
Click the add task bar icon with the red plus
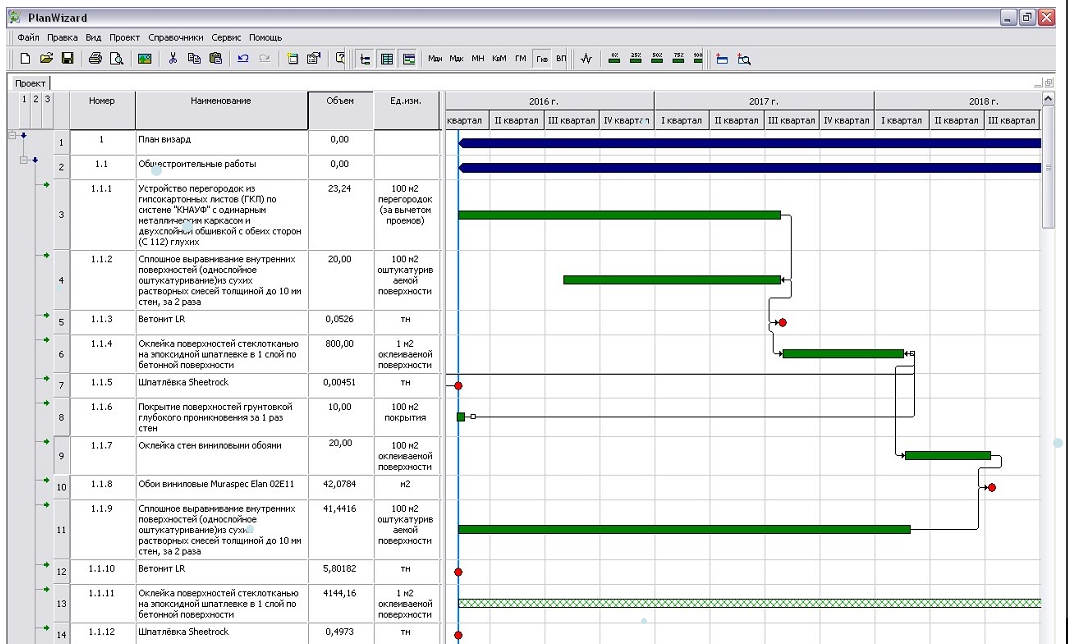click(722, 59)
